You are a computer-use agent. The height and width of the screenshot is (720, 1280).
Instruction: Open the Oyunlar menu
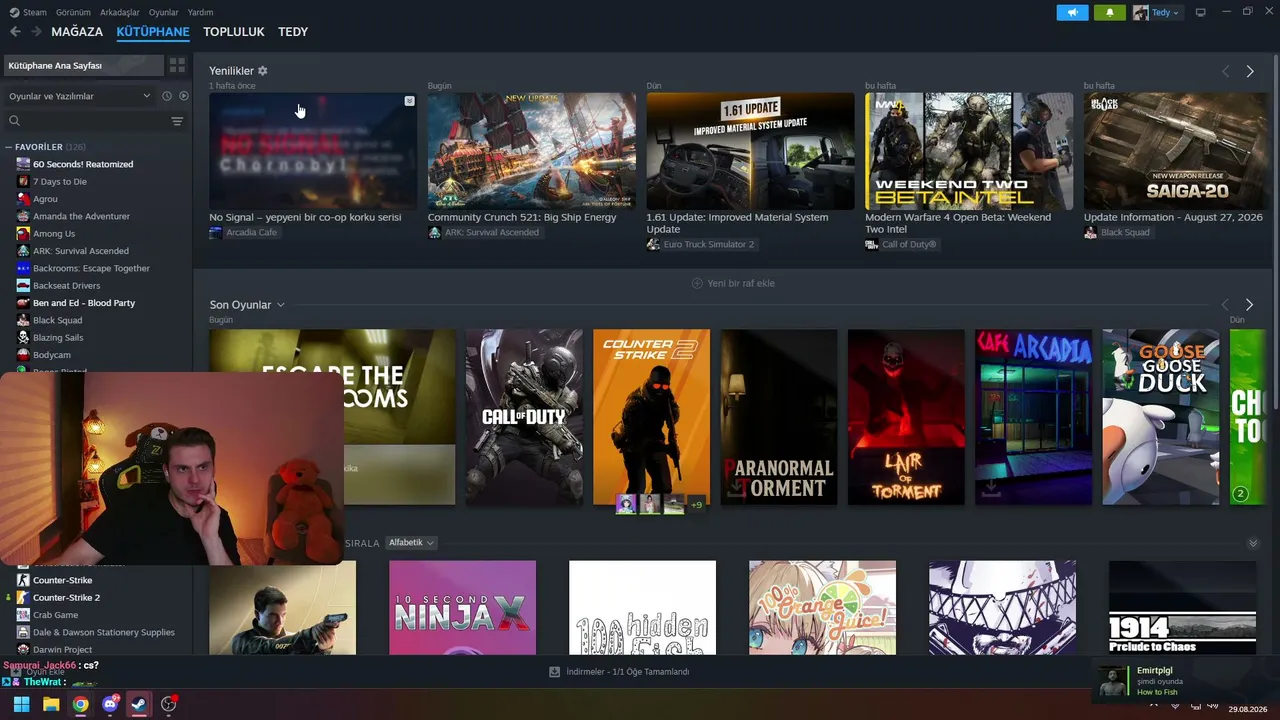click(x=164, y=12)
